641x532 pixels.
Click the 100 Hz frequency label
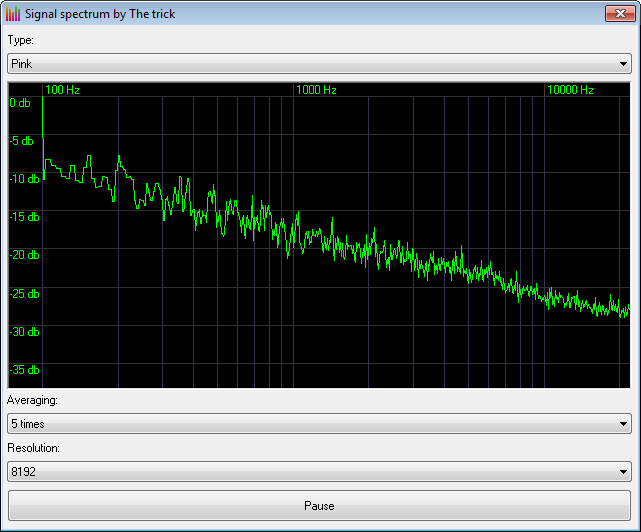click(x=62, y=90)
